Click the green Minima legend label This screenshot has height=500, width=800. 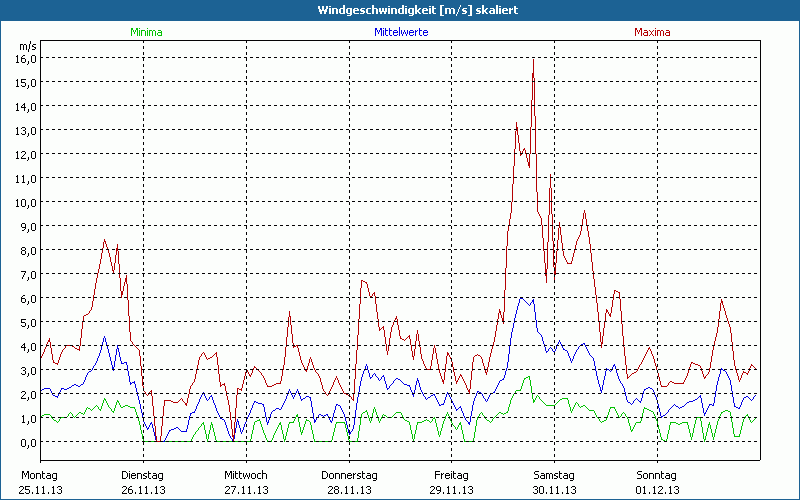pyautogui.click(x=146, y=32)
